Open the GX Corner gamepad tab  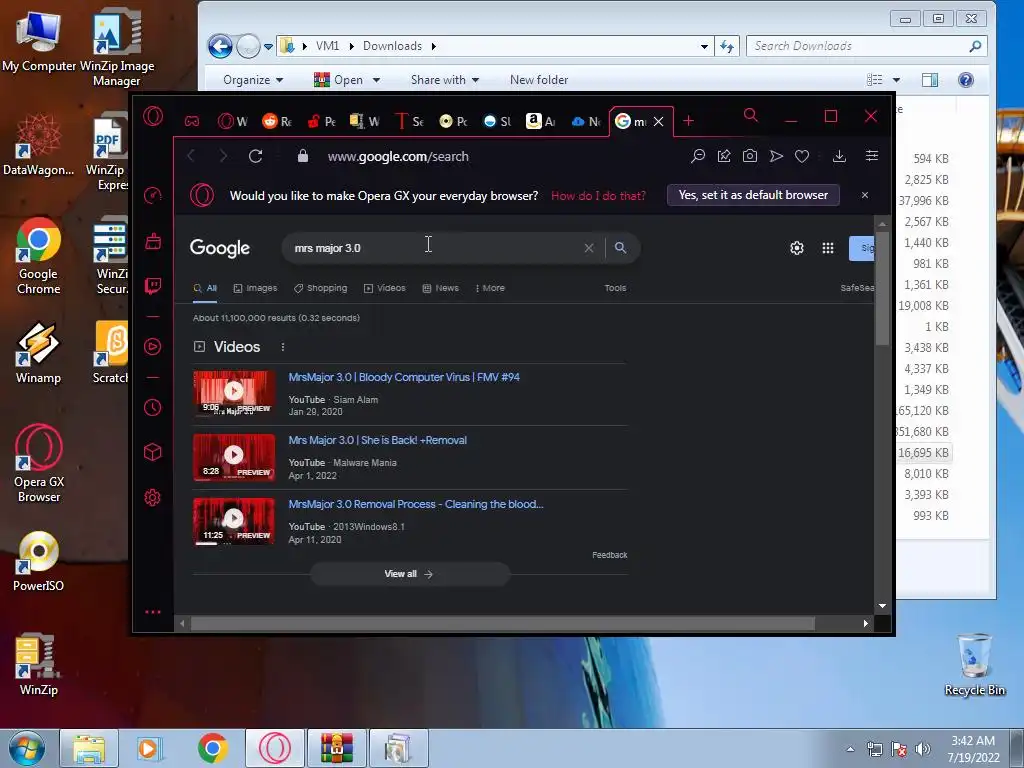[x=192, y=121]
